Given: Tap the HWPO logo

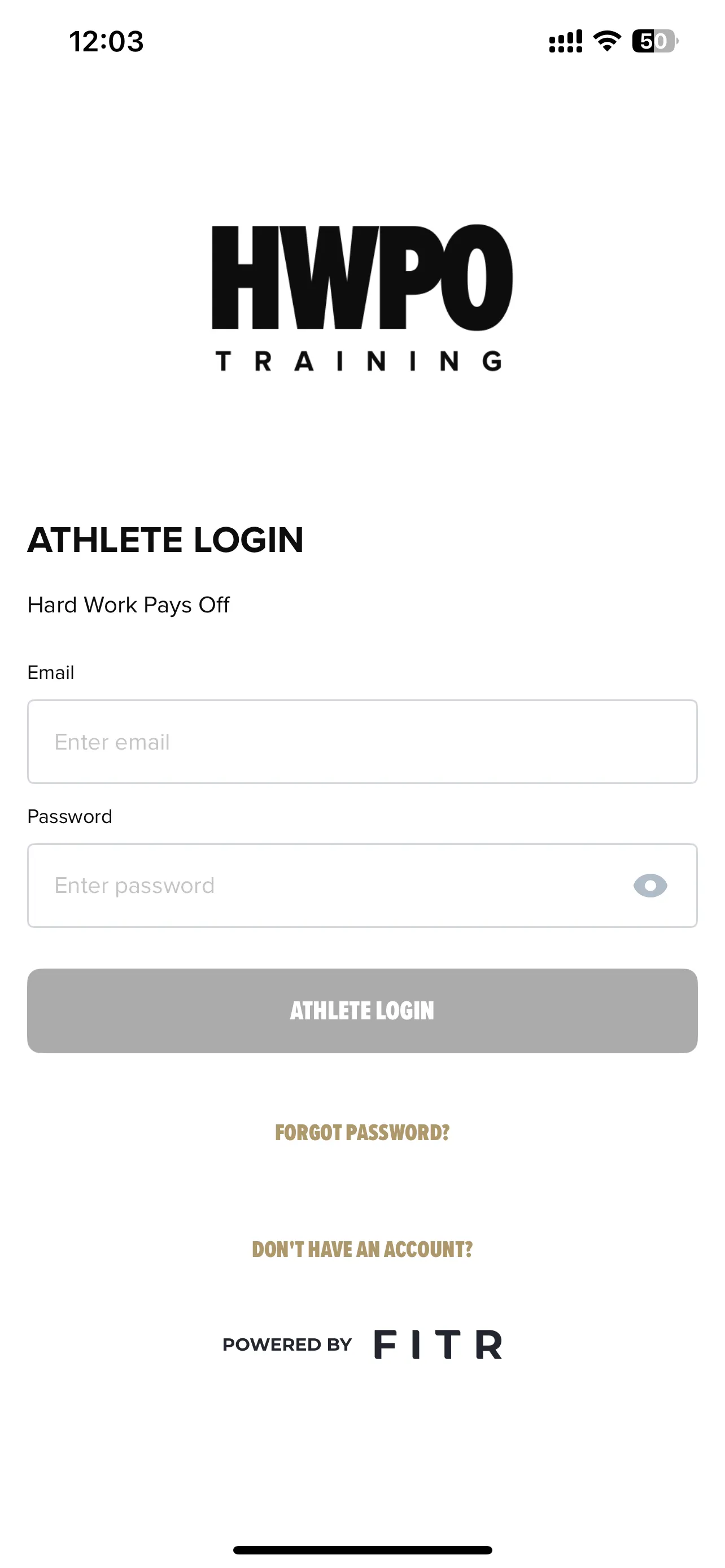Looking at the screenshot, I should click(362, 278).
